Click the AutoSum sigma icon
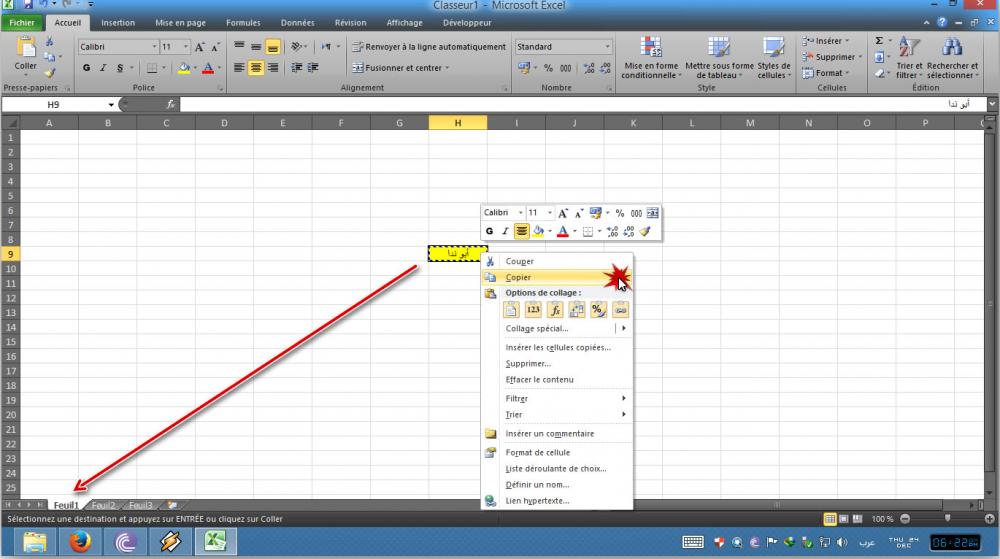 point(879,41)
